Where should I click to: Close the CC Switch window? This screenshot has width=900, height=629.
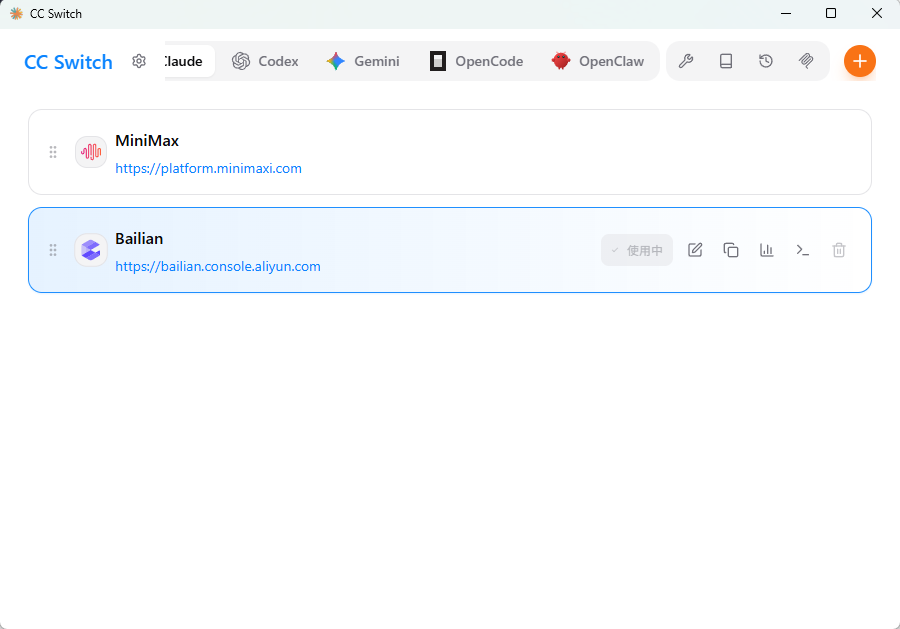(x=876, y=13)
